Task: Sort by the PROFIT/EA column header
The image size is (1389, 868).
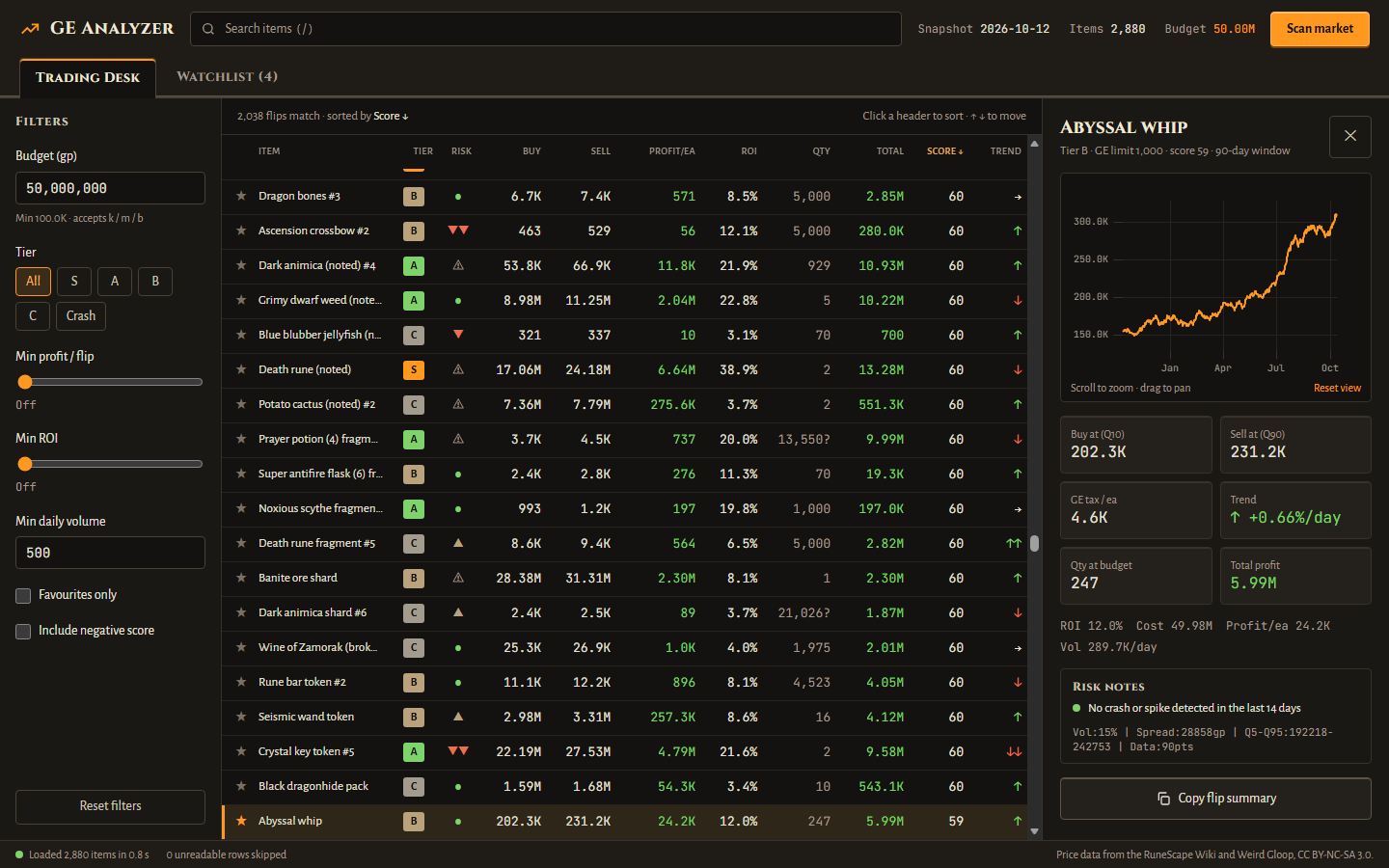Action: click(x=671, y=151)
